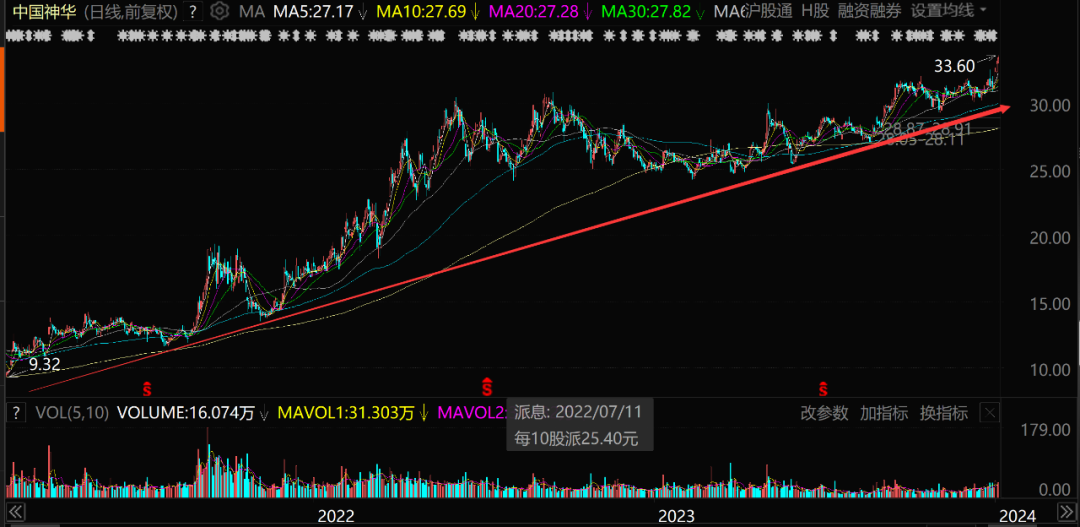Select the MA5:27.17 value
Image resolution: width=1080 pixels, height=527 pixels.
[x=313, y=11]
